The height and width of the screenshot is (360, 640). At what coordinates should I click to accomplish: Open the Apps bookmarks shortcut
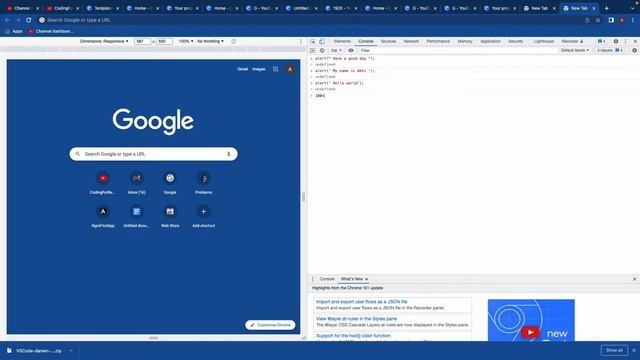coord(13,31)
